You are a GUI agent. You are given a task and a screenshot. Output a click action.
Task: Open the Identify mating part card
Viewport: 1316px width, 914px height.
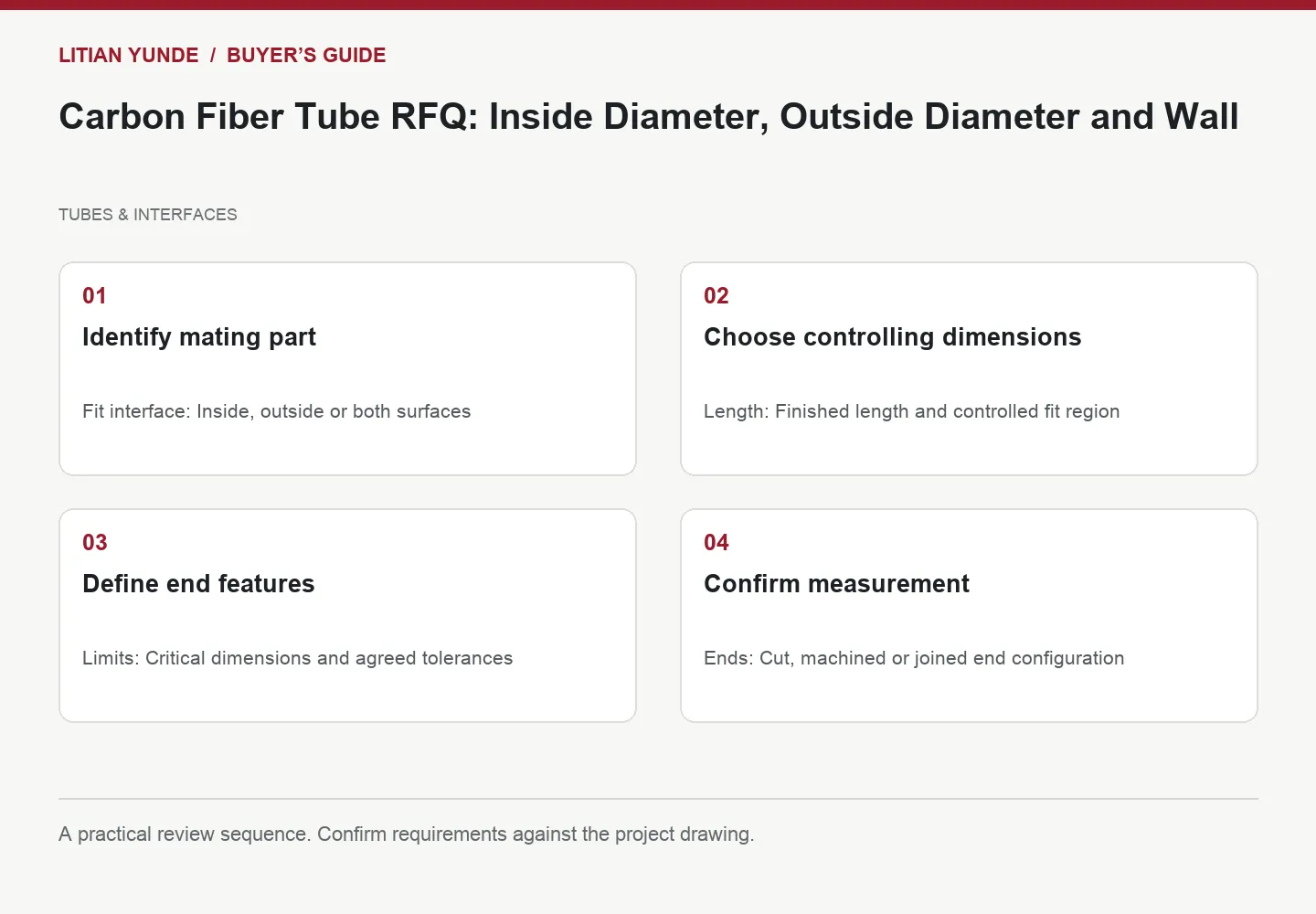[x=347, y=368]
